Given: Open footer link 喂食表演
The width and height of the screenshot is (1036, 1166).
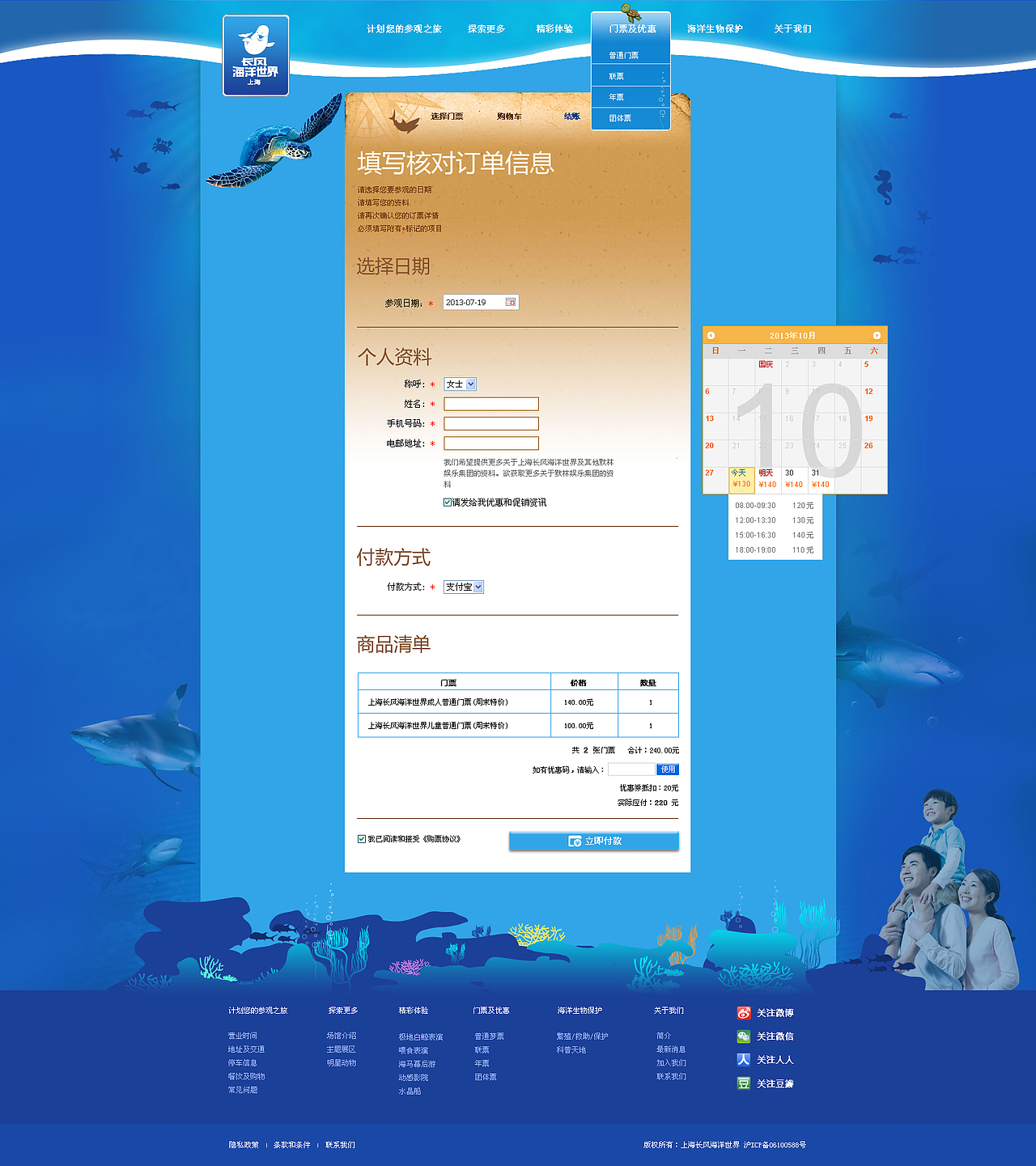Looking at the screenshot, I should [x=414, y=1051].
